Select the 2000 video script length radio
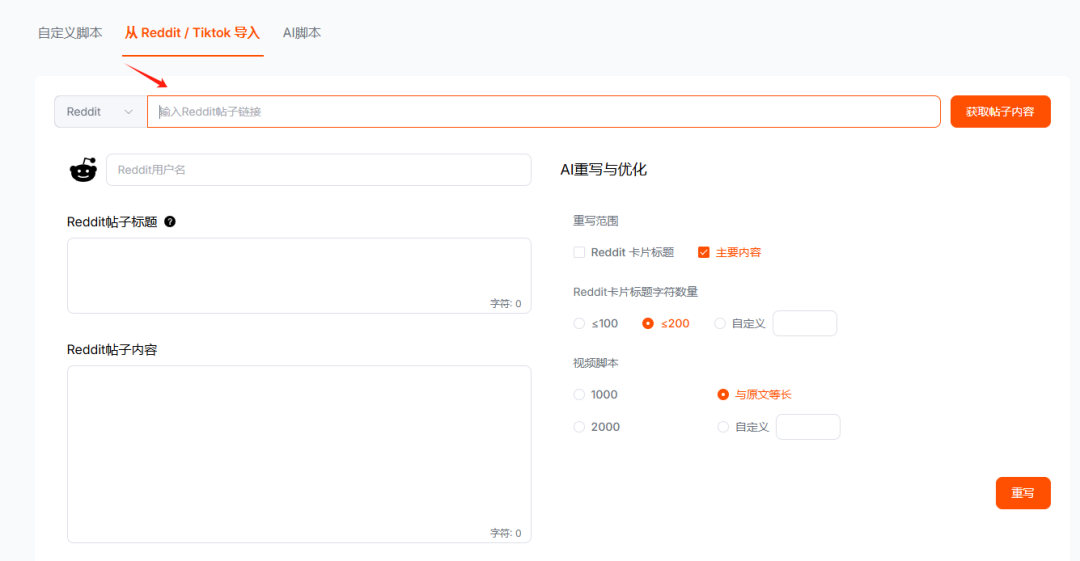 pos(579,427)
